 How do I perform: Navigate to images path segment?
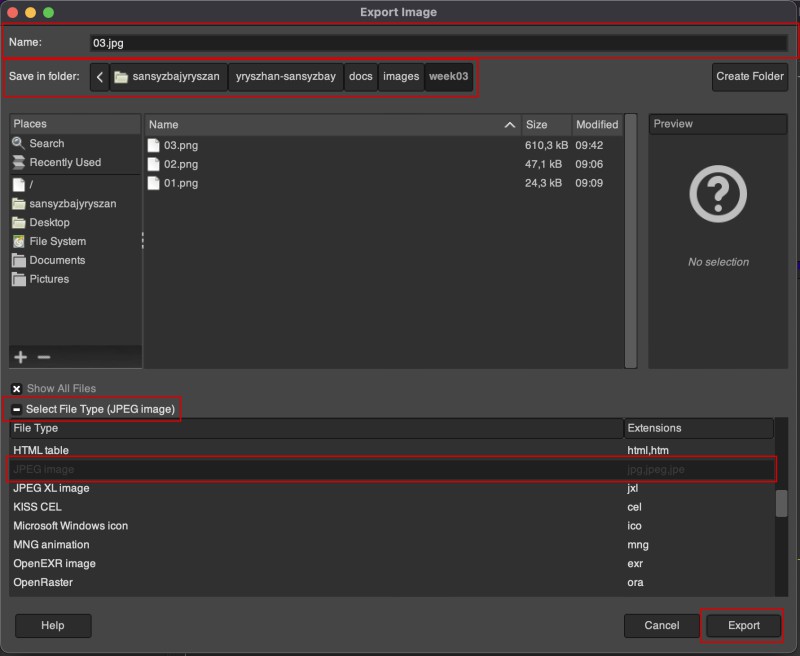[x=401, y=77]
